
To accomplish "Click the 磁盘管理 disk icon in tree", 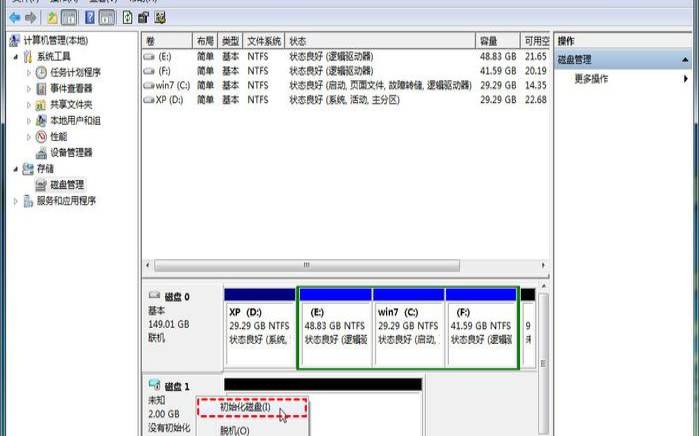I will tap(41, 185).
